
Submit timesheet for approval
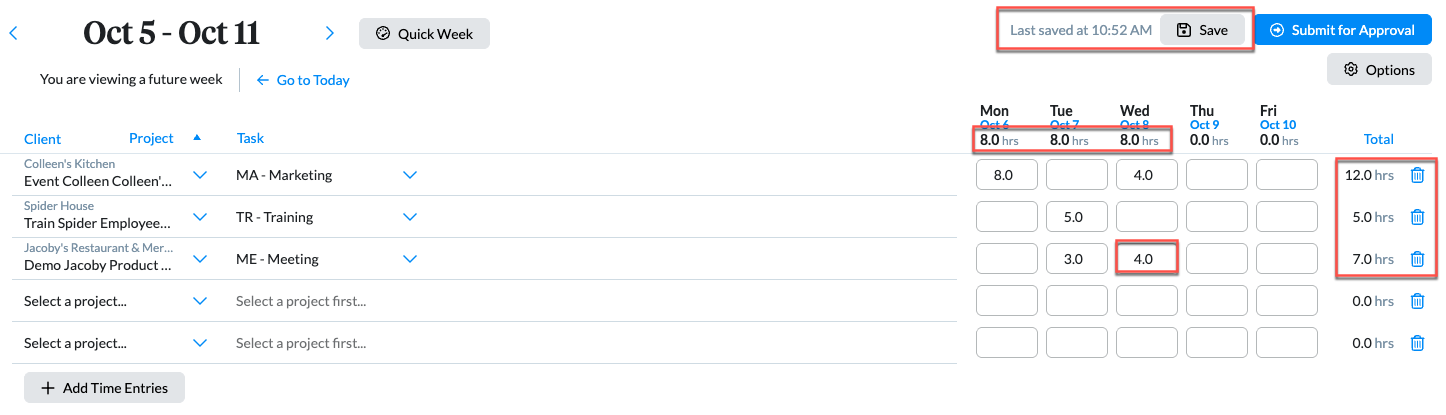(x=1343, y=30)
